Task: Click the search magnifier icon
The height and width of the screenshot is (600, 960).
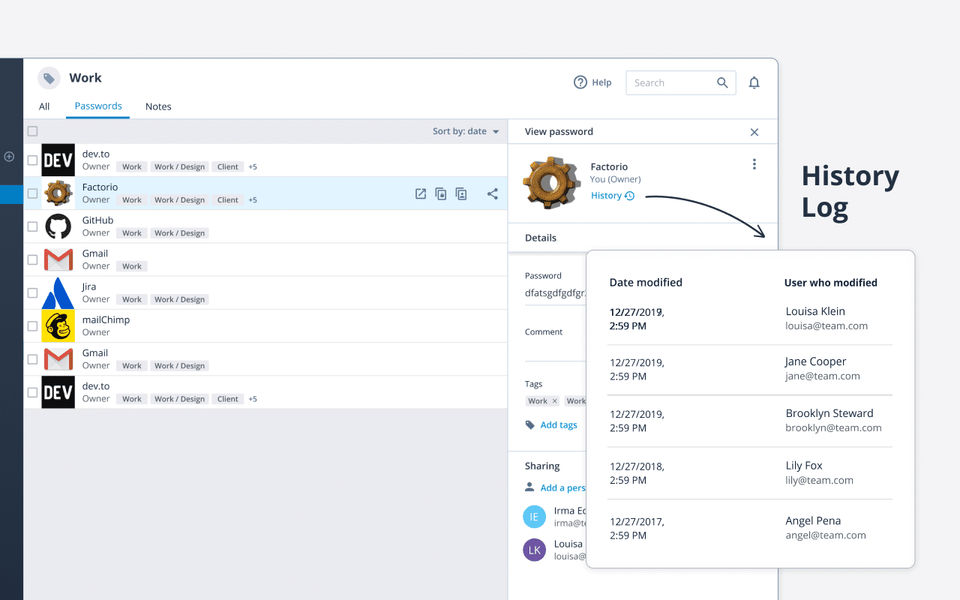Action: (722, 83)
